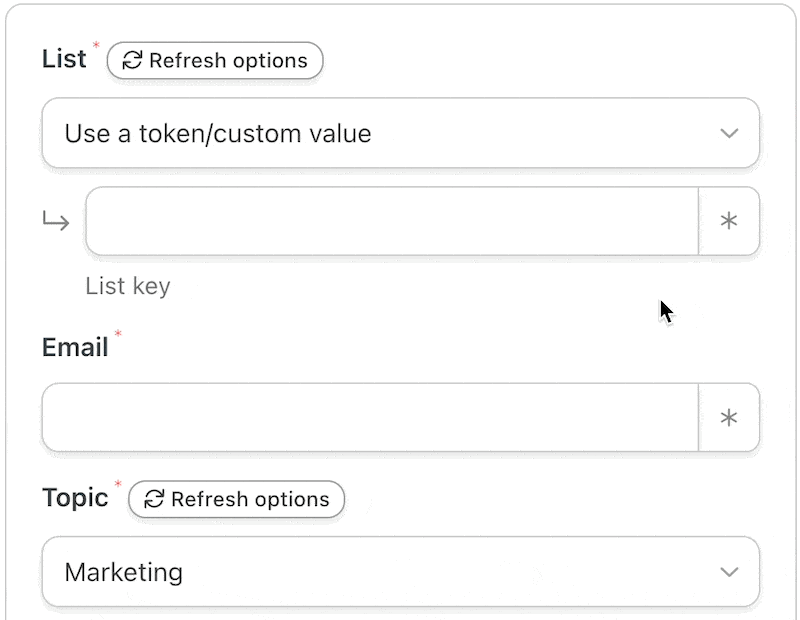Open the "Use a token/custom value" dropdown
This screenshot has height=620, width=800.
(x=400, y=133)
